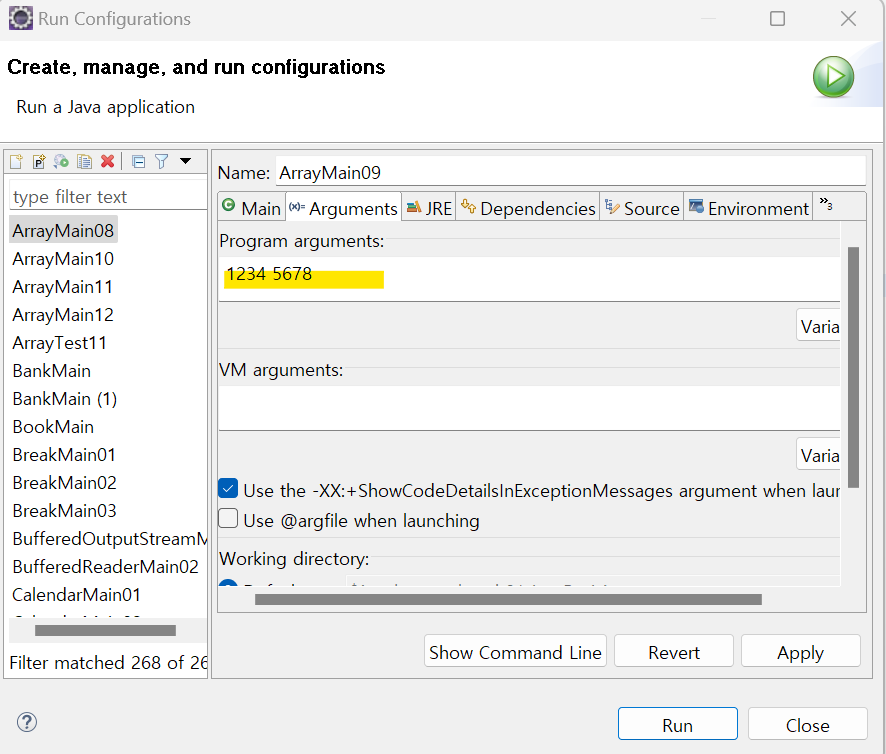886x754 pixels.
Task: Click the Eclipse window icon in title bar
Action: [20, 18]
